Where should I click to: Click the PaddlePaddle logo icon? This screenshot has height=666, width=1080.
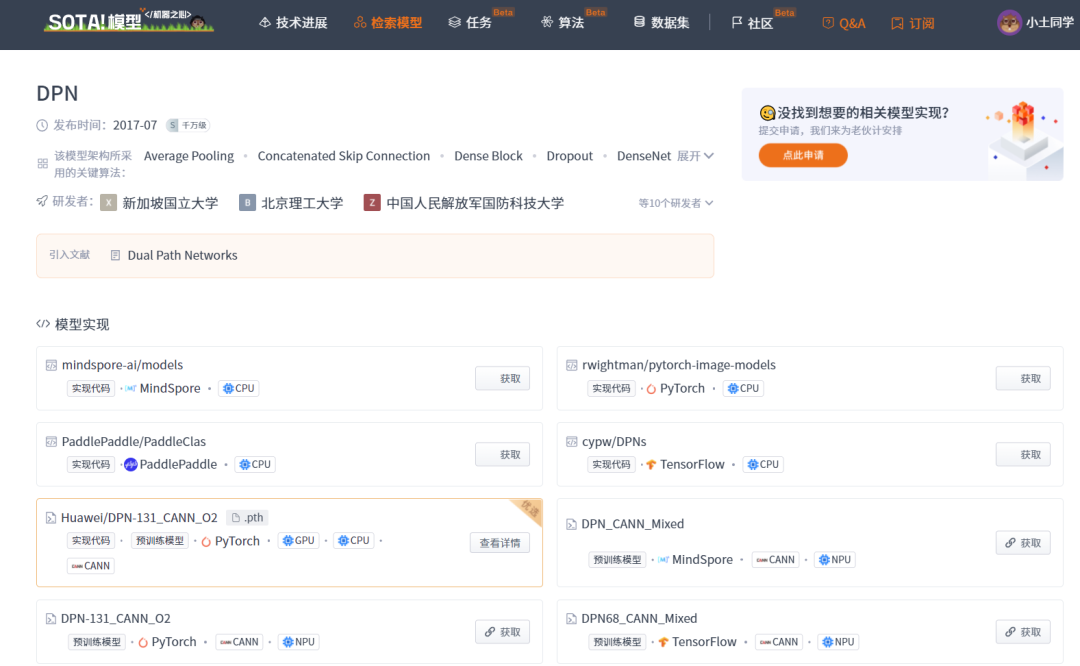click(x=131, y=464)
